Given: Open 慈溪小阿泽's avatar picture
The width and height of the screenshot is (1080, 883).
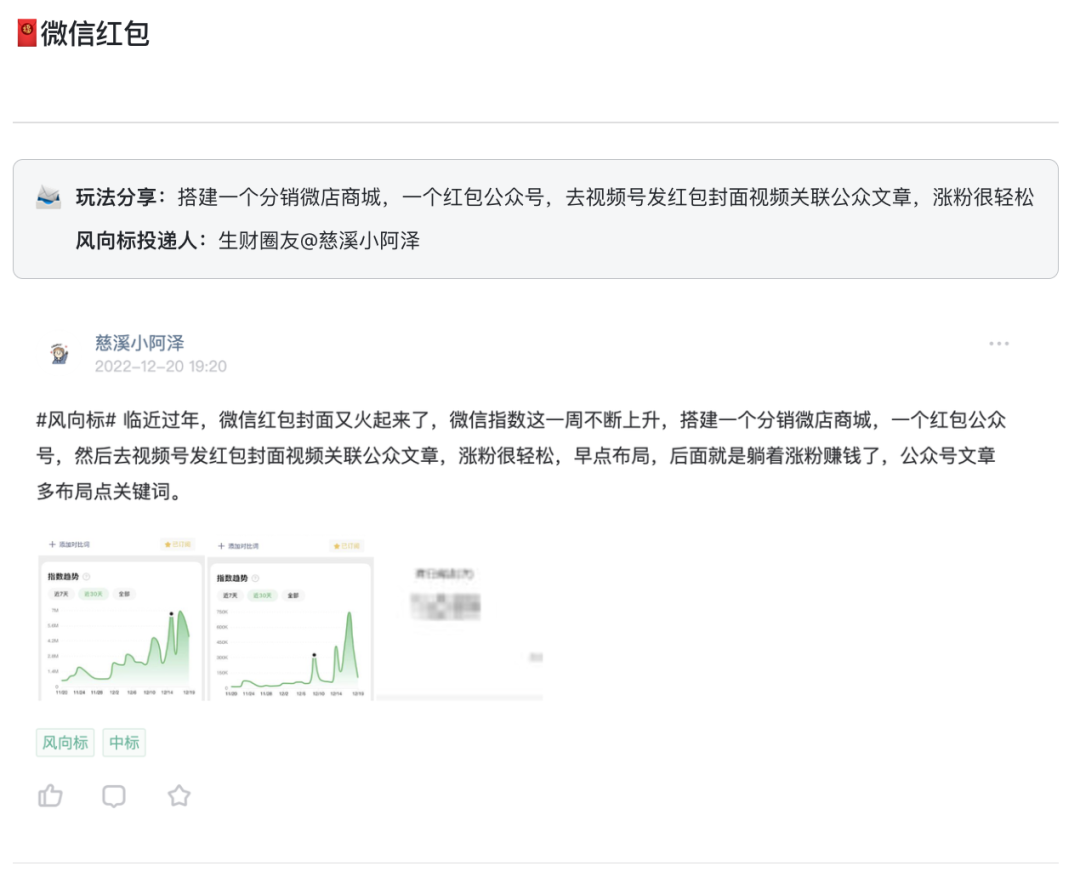Looking at the screenshot, I should (x=60, y=353).
